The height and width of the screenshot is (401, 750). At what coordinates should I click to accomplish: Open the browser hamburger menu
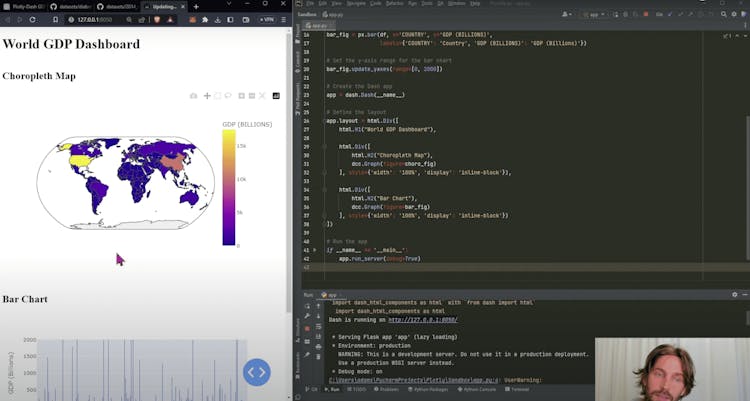click(284, 19)
